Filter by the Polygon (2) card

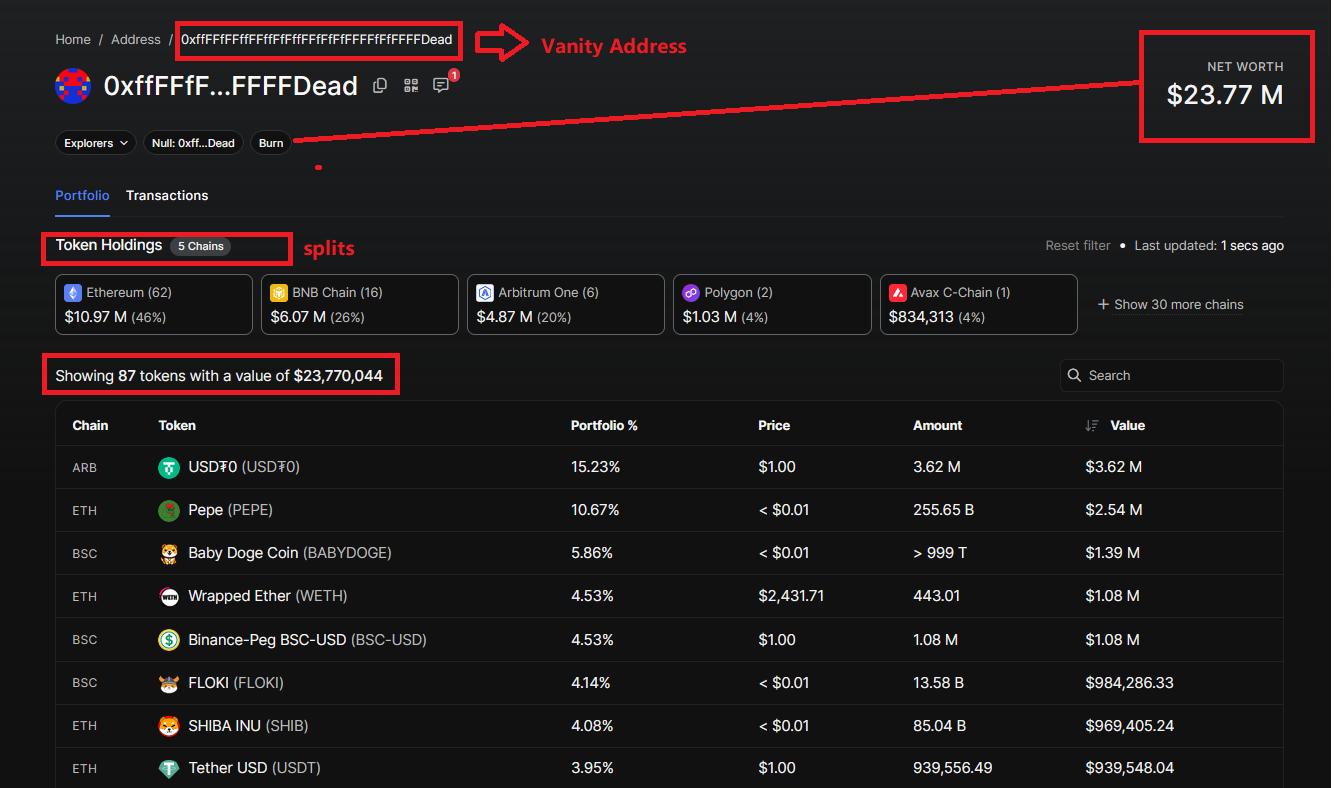(772, 304)
